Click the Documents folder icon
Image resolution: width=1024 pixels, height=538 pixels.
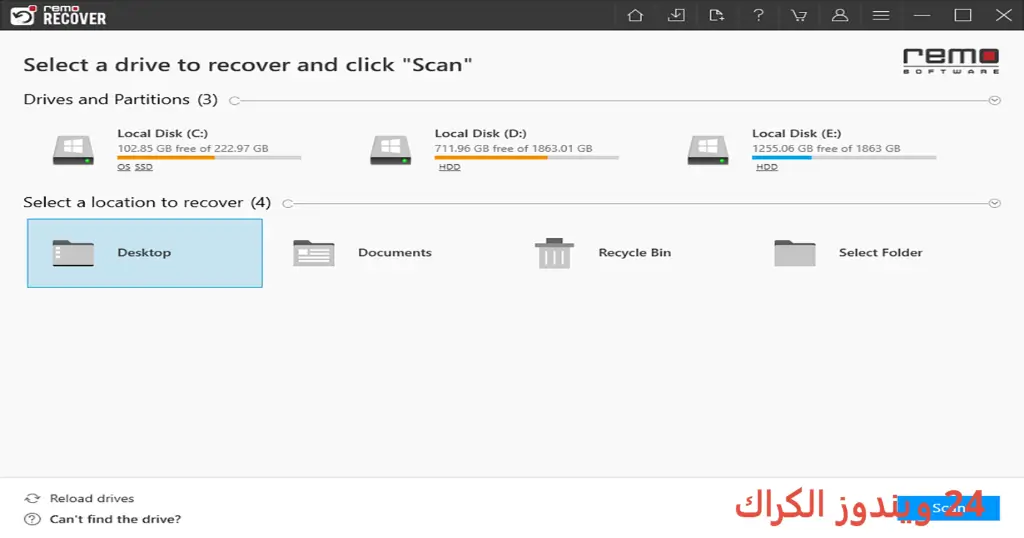click(x=313, y=253)
